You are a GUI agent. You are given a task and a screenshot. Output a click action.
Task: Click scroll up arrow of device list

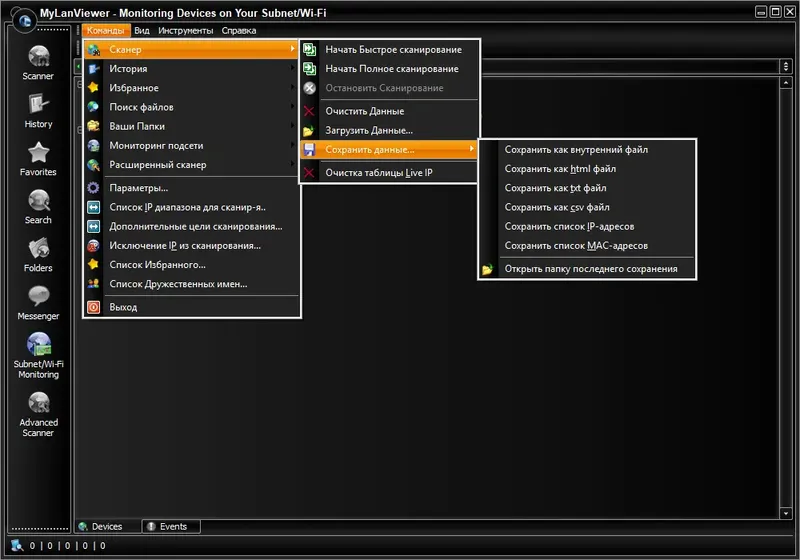(786, 83)
